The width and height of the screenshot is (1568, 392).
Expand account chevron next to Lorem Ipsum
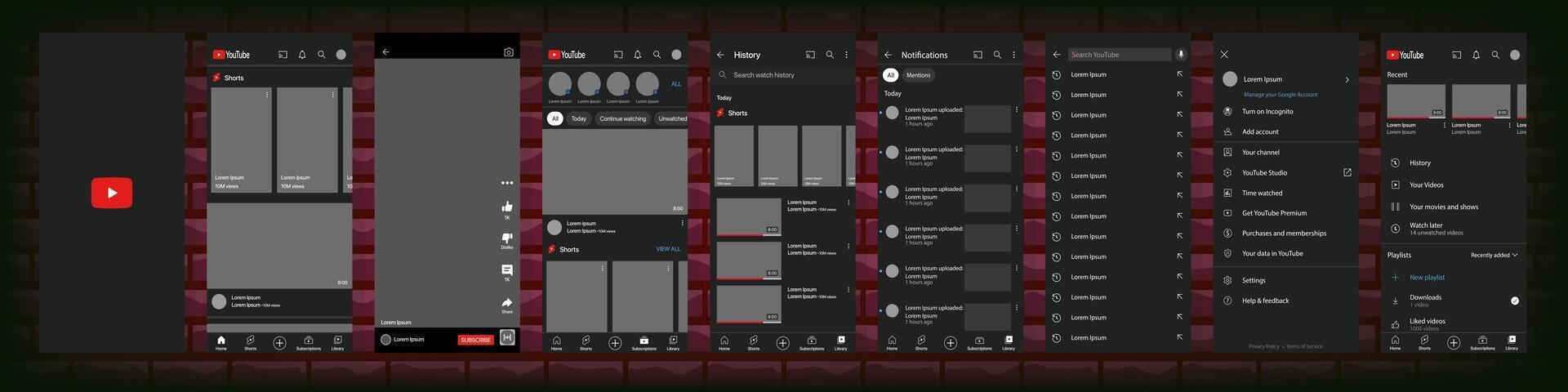(1347, 80)
